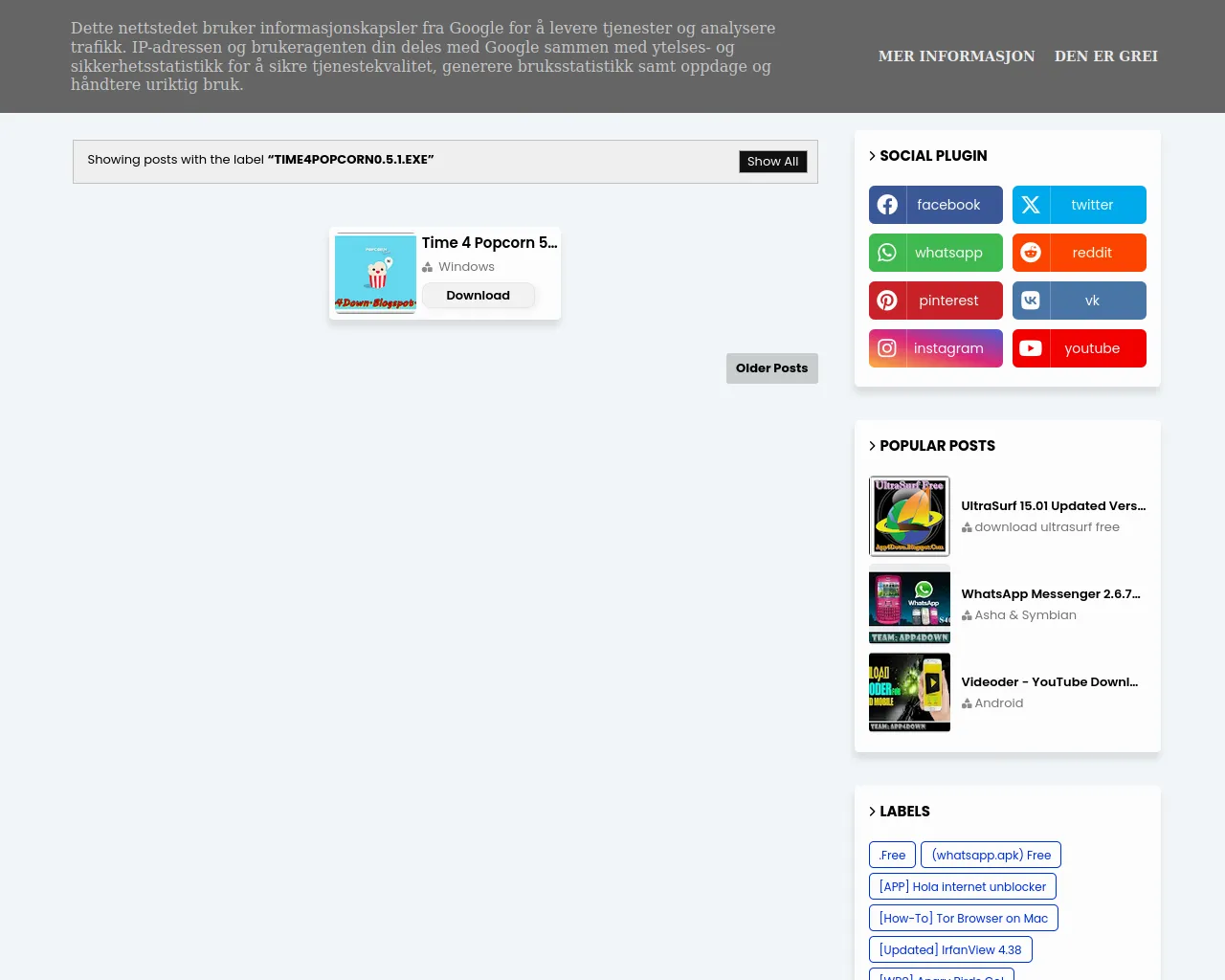This screenshot has width=1225, height=980.
Task: Click the 'download ultrasurf free' category text
Action: pyautogui.click(x=1047, y=527)
